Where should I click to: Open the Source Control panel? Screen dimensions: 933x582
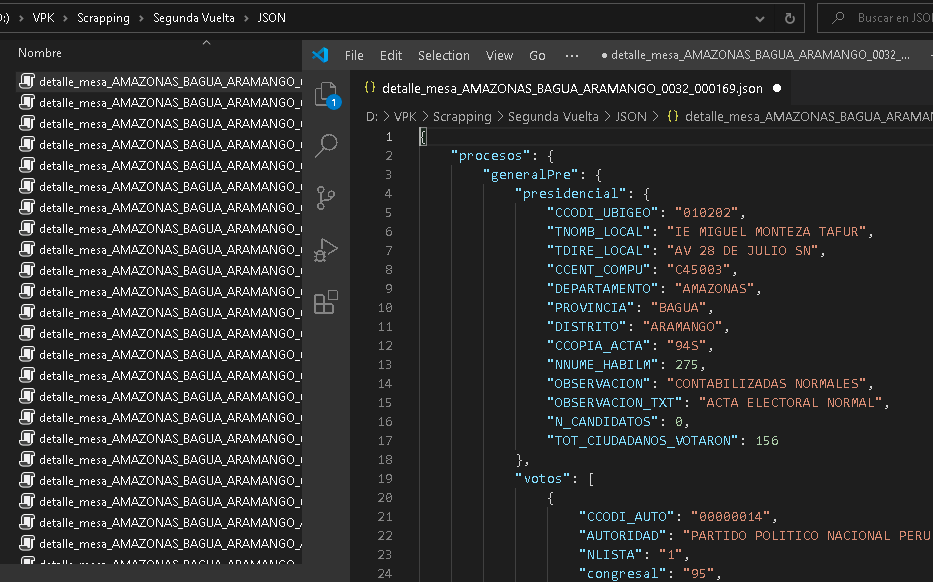tap(326, 197)
